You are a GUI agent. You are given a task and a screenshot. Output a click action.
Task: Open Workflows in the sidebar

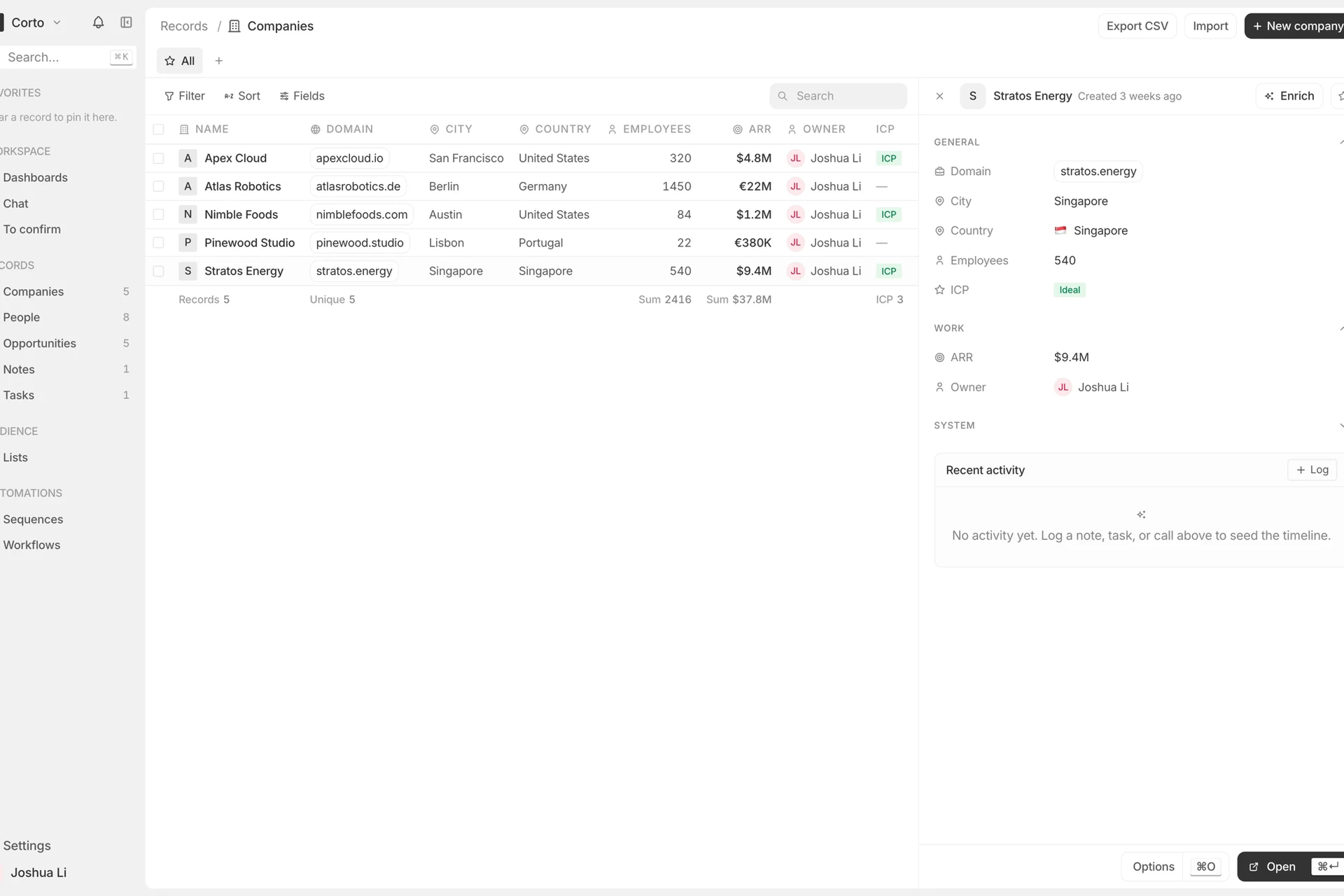pyautogui.click(x=31, y=545)
